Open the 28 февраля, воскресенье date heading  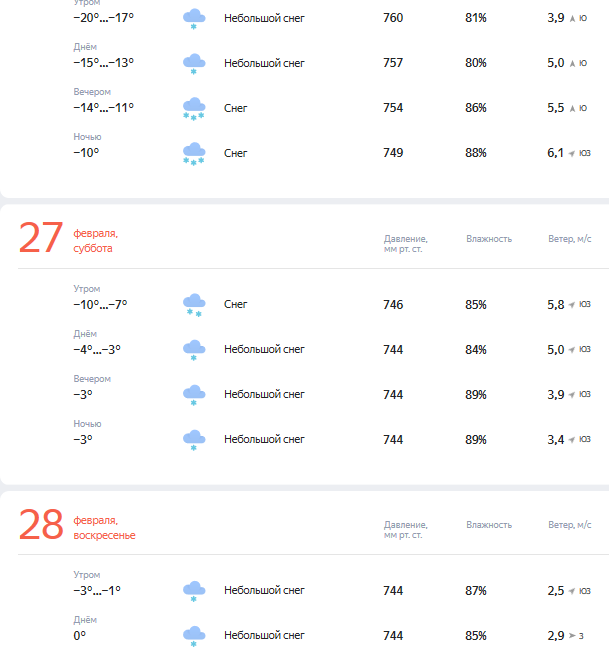pyautogui.click(x=104, y=528)
